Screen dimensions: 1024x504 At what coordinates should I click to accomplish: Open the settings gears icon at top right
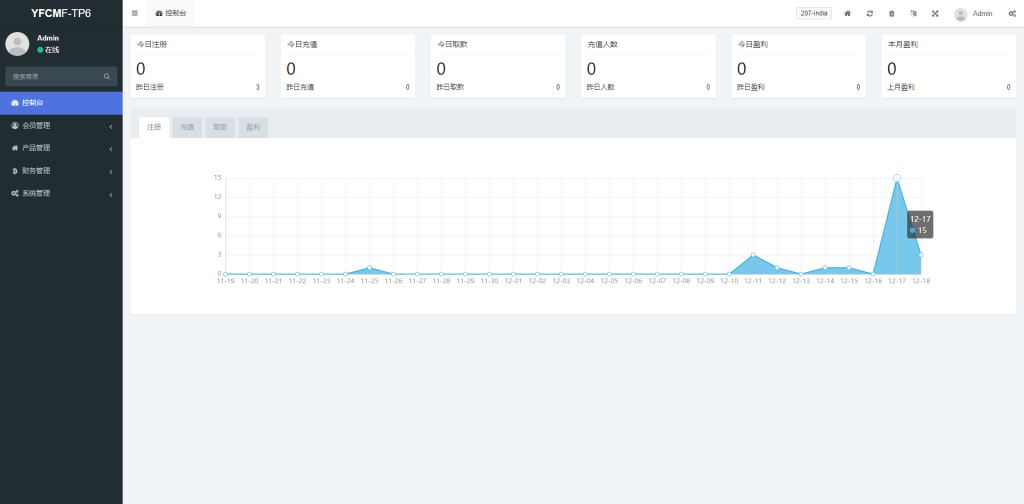coord(1012,13)
